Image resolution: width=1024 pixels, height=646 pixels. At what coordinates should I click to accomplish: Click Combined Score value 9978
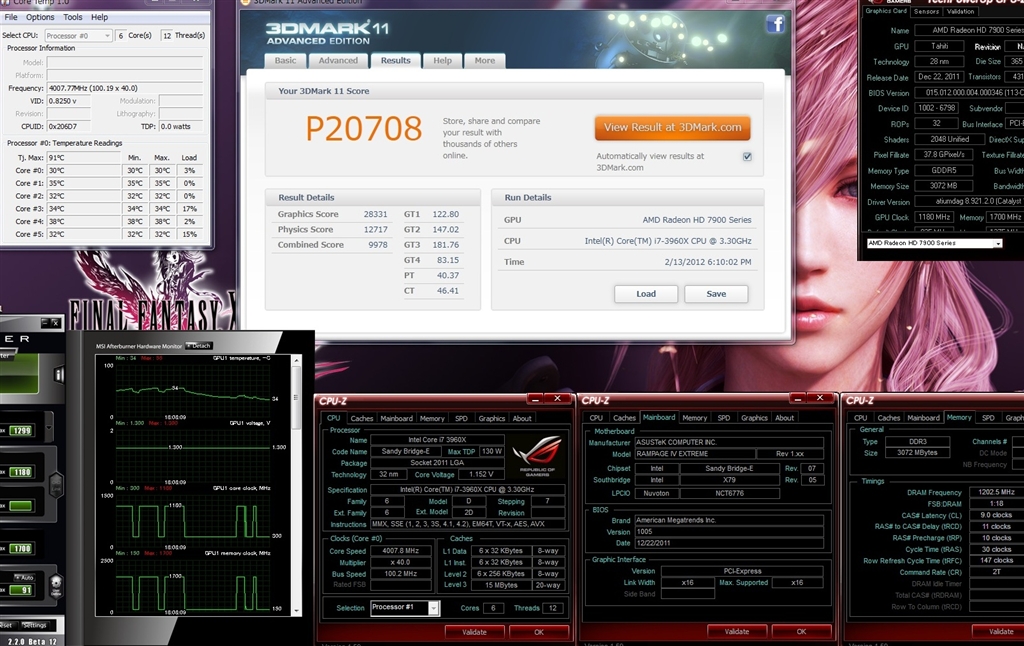point(377,245)
